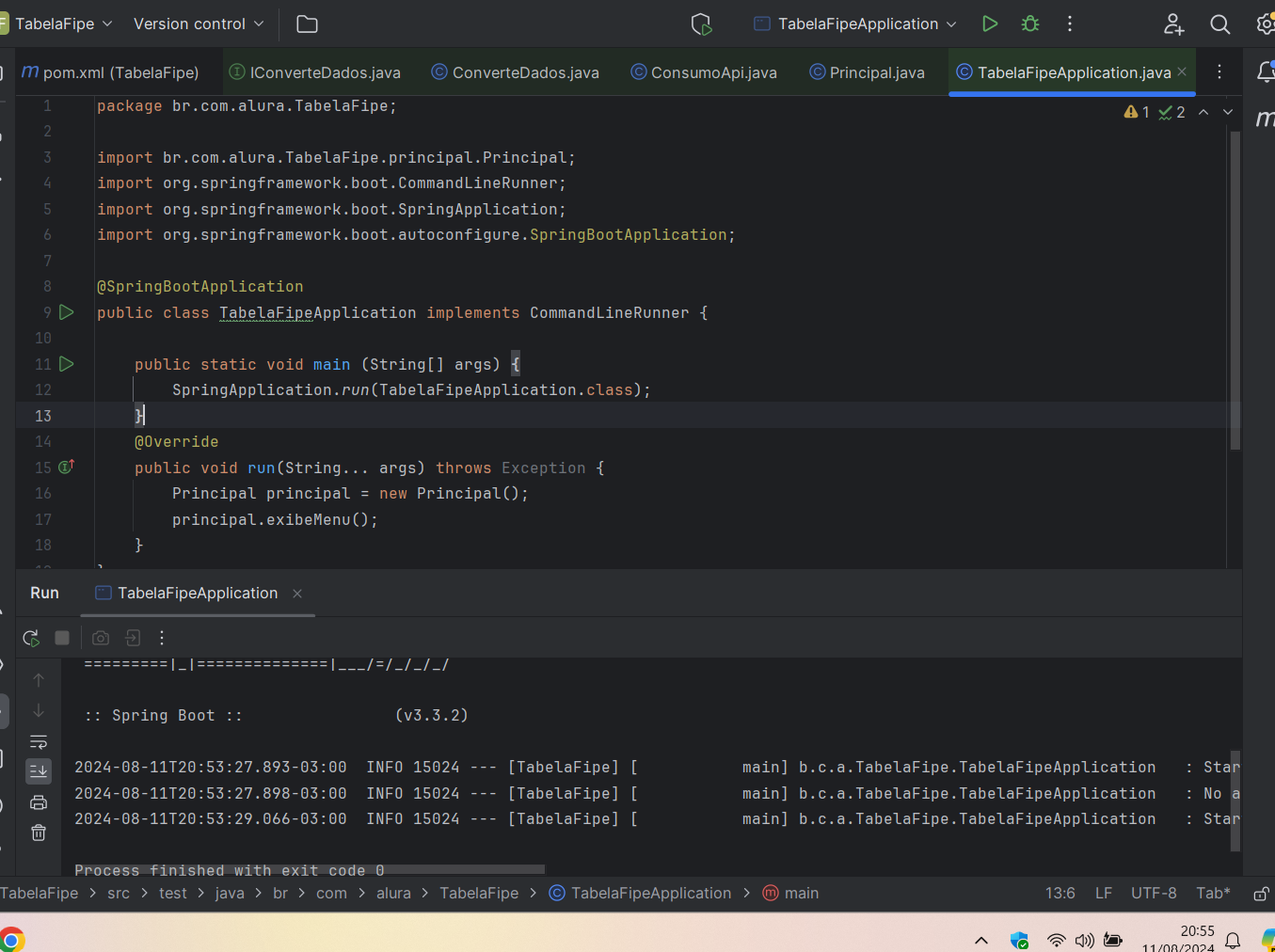Navigate up the stack trace arrow

39,680
